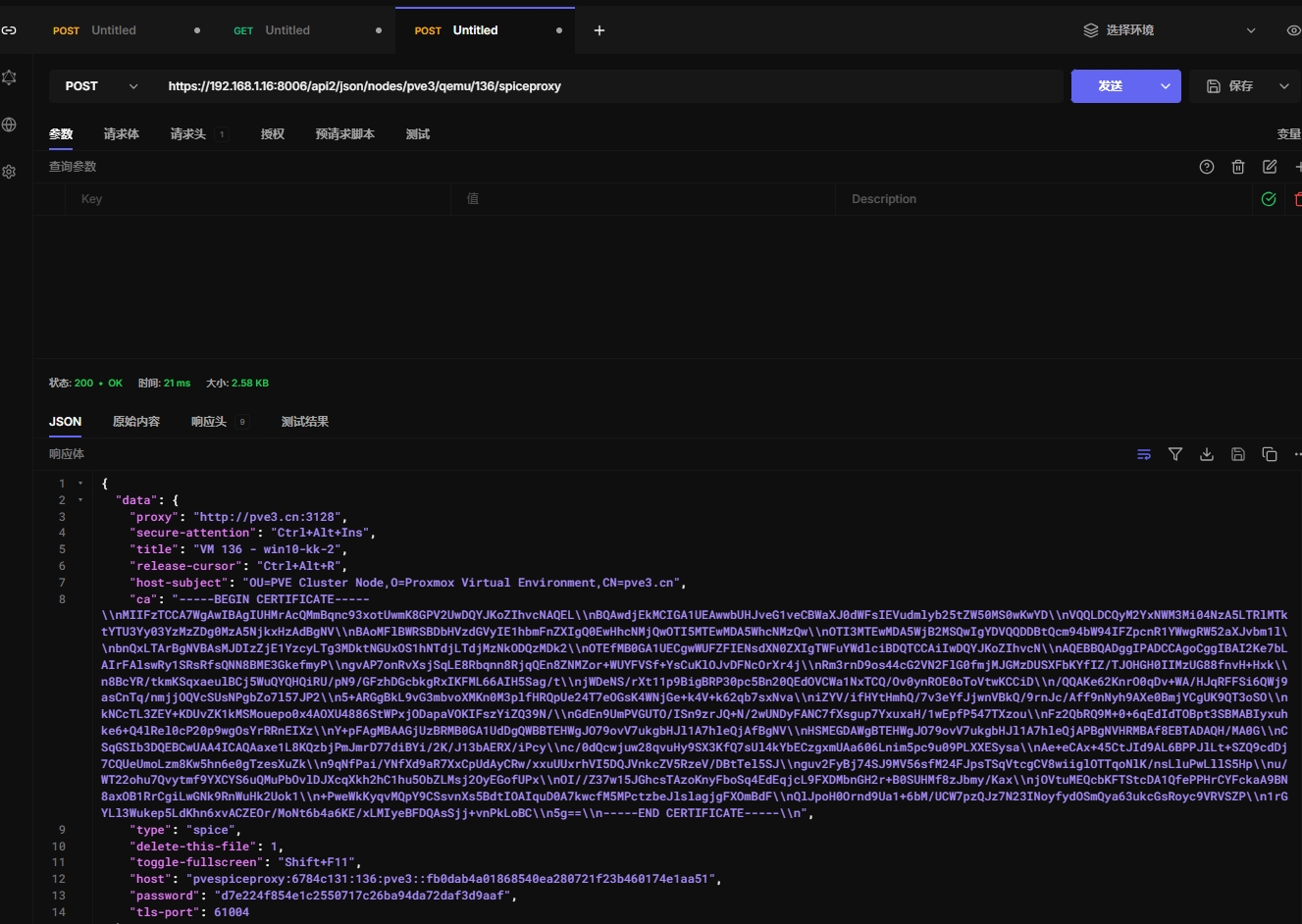
Task: Copy the response body with copy icon
Action: coord(1269,454)
